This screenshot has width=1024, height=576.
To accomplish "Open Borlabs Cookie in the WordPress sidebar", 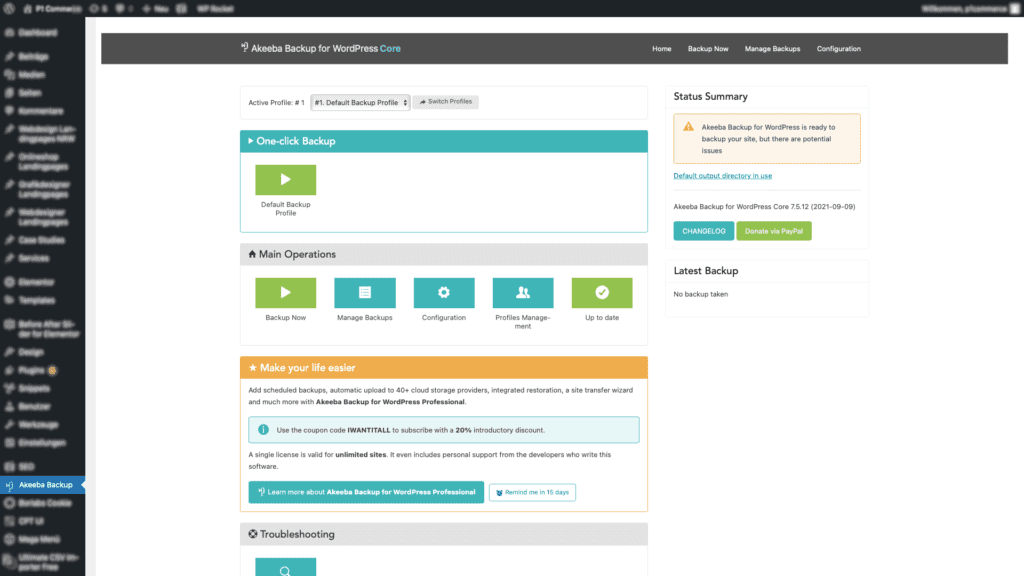I will [x=44, y=504].
